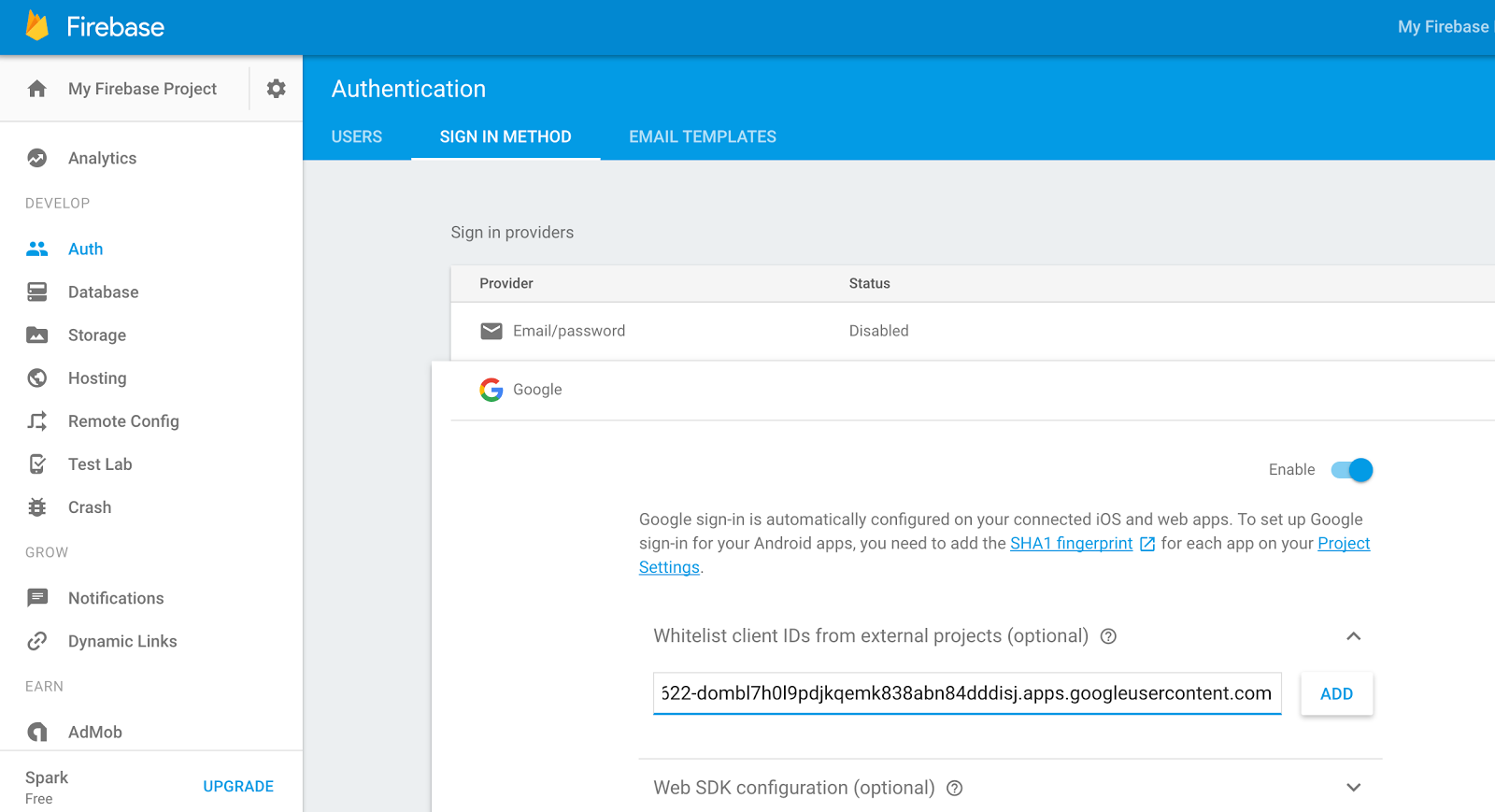Open the Email Templates tab
This screenshot has width=1495, height=812.
tap(703, 136)
